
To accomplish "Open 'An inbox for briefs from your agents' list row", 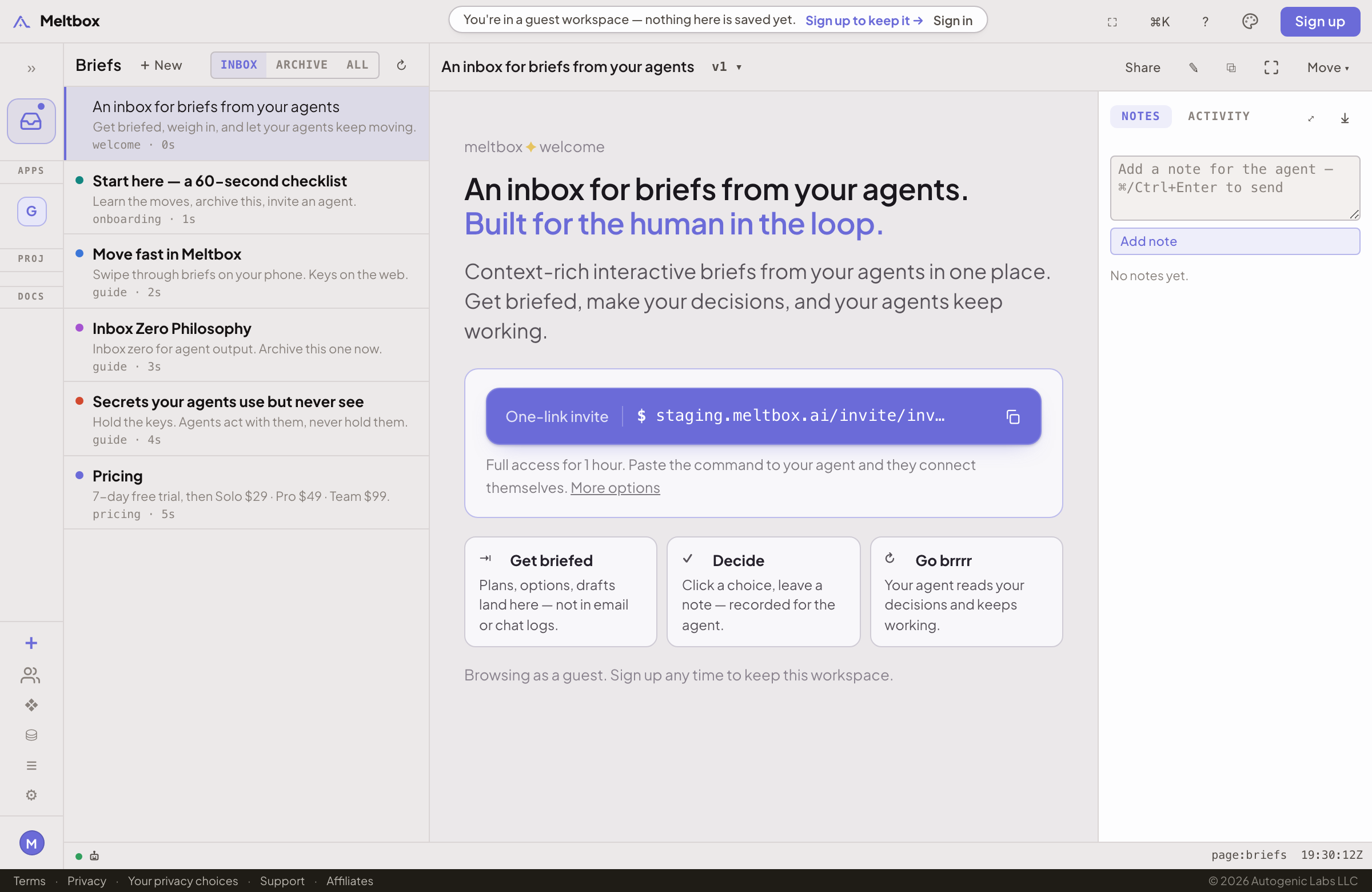I will pos(247,124).
